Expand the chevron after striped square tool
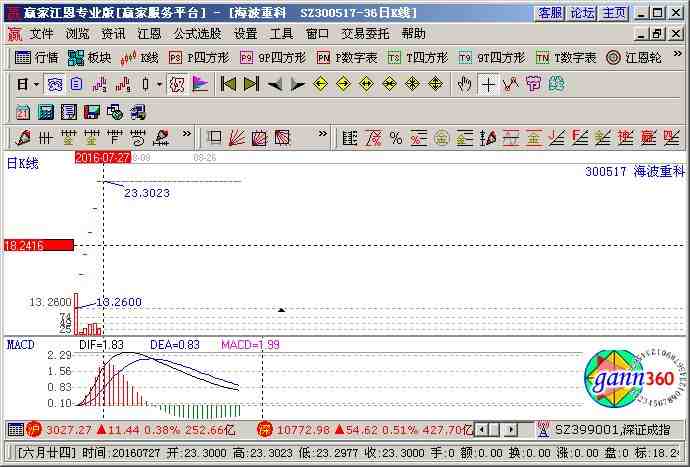The image size is (690, 467). [x=323, y=133]
